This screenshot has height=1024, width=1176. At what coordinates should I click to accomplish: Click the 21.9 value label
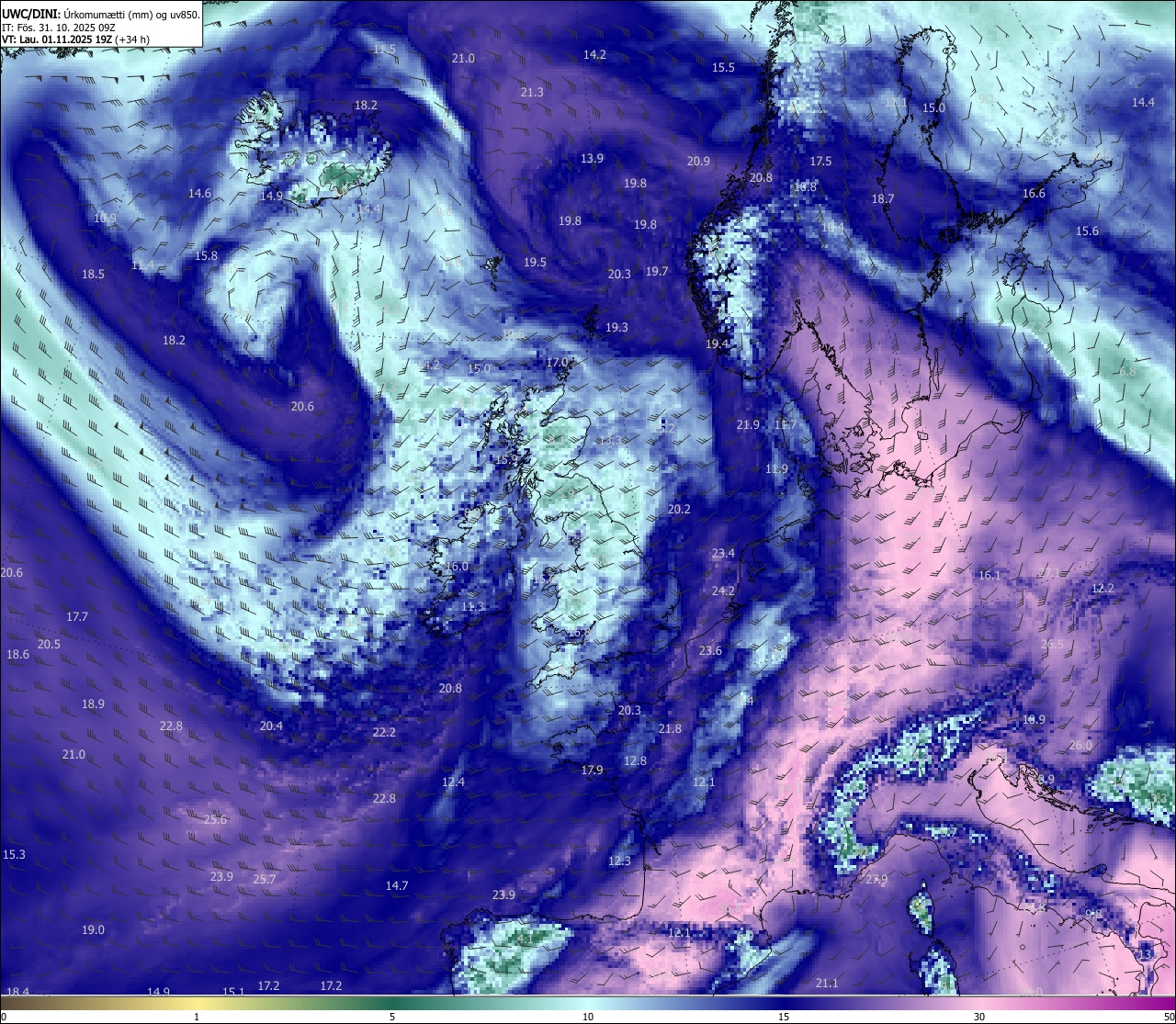coord(748,425)
